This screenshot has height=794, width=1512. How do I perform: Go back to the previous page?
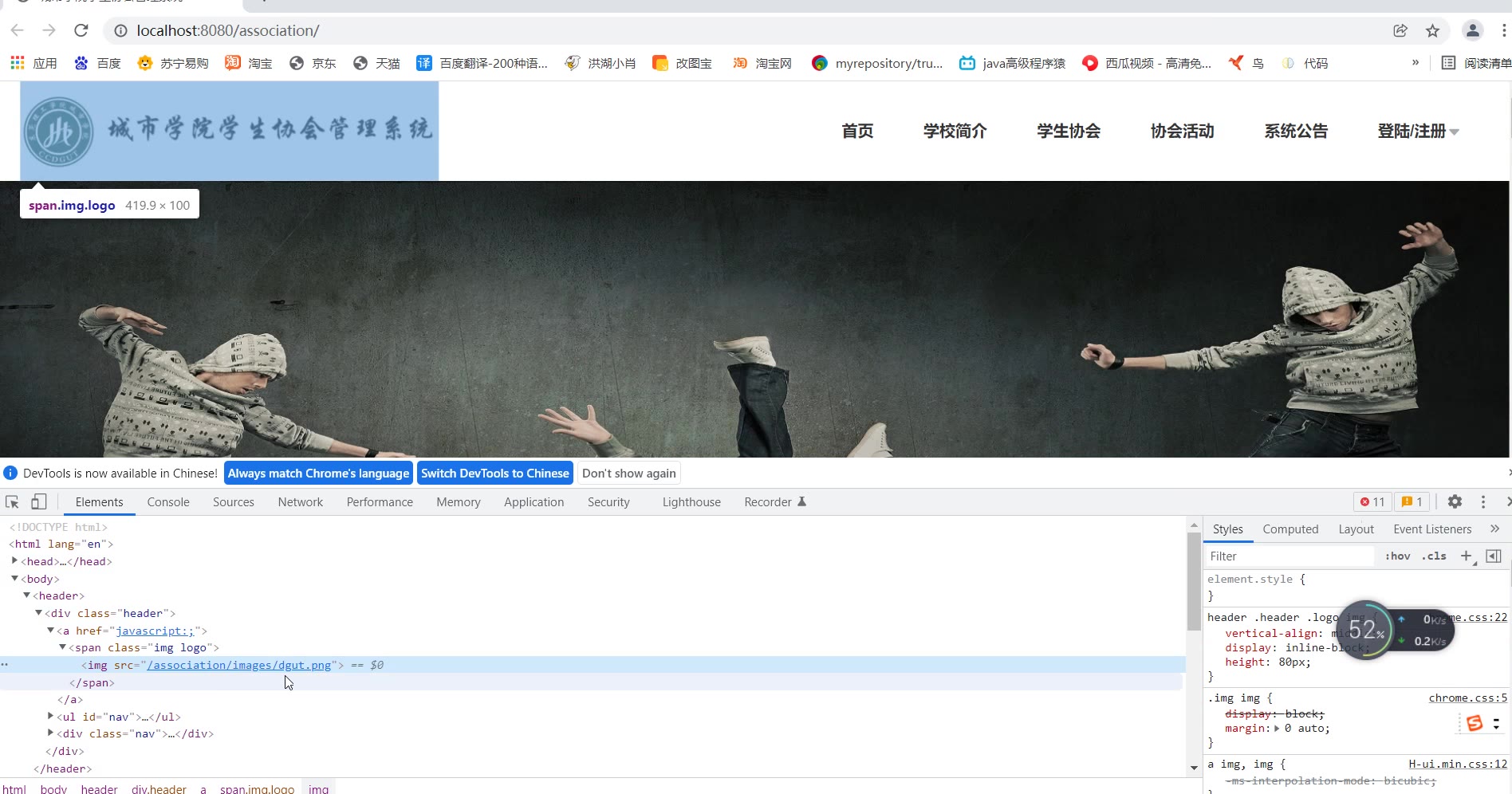tap(18, 30)
